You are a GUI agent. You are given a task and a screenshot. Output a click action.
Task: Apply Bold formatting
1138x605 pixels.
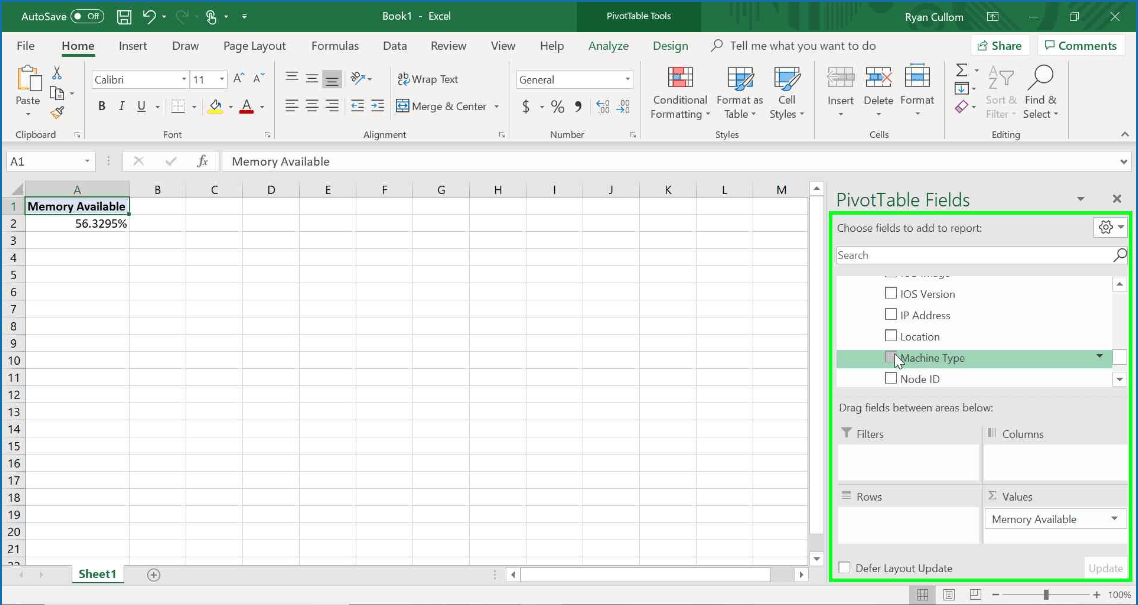[102, 106]
